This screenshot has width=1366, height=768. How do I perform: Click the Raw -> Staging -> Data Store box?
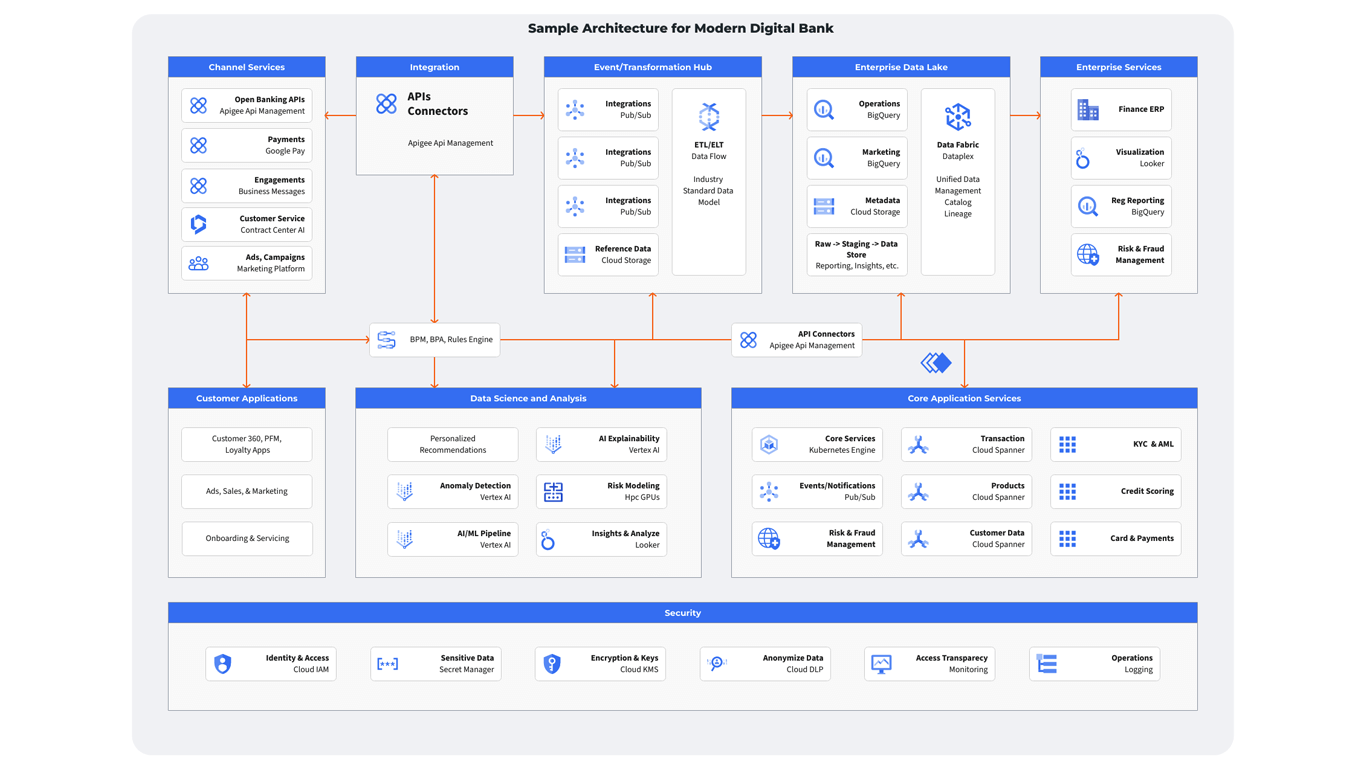tap(856, 255)
